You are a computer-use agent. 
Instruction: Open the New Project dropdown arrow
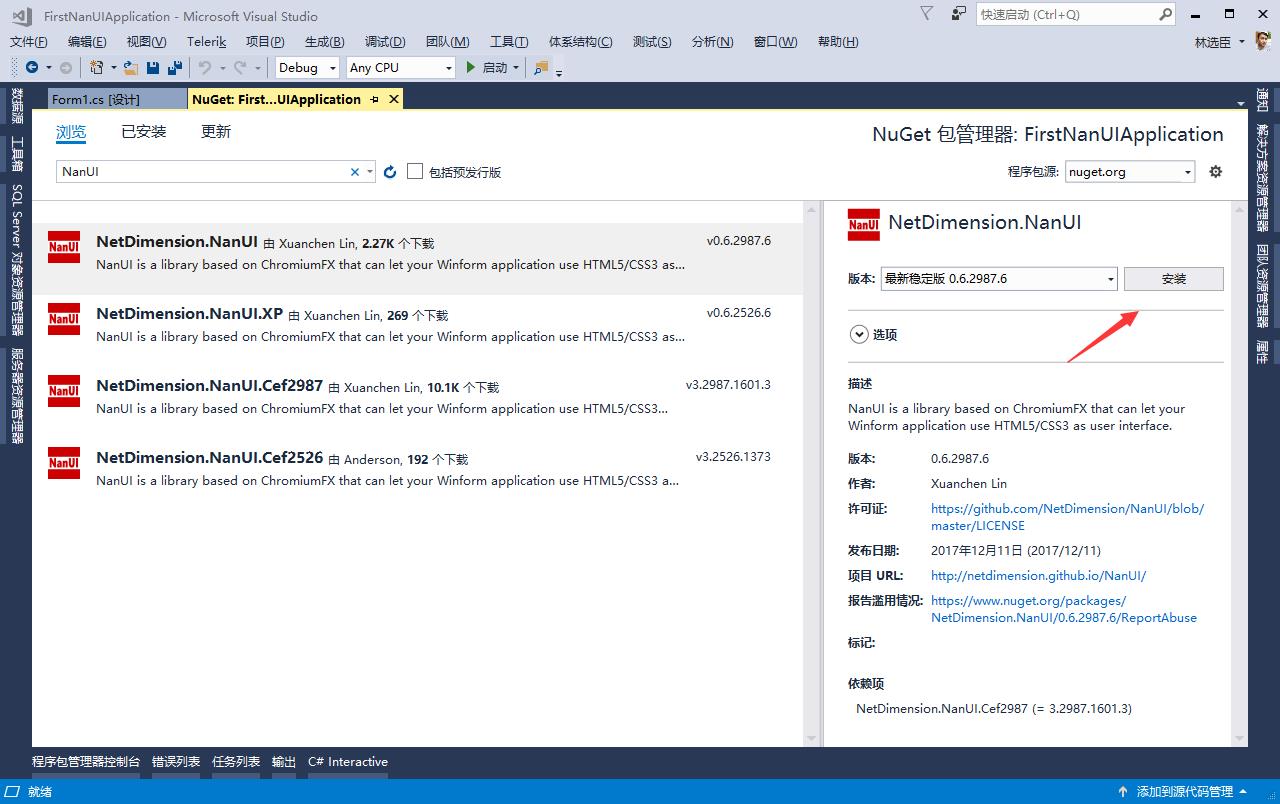(113, 68)
